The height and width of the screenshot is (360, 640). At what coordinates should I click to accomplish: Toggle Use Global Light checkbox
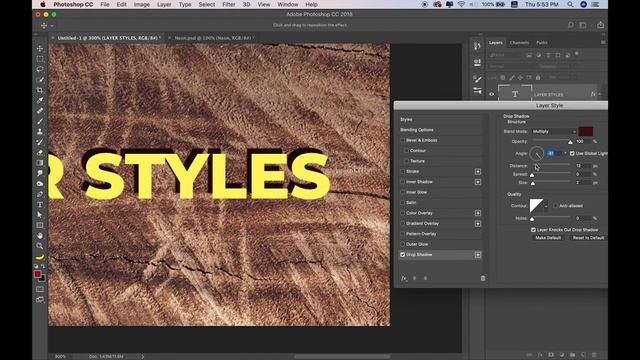click(x=572, y=153)
